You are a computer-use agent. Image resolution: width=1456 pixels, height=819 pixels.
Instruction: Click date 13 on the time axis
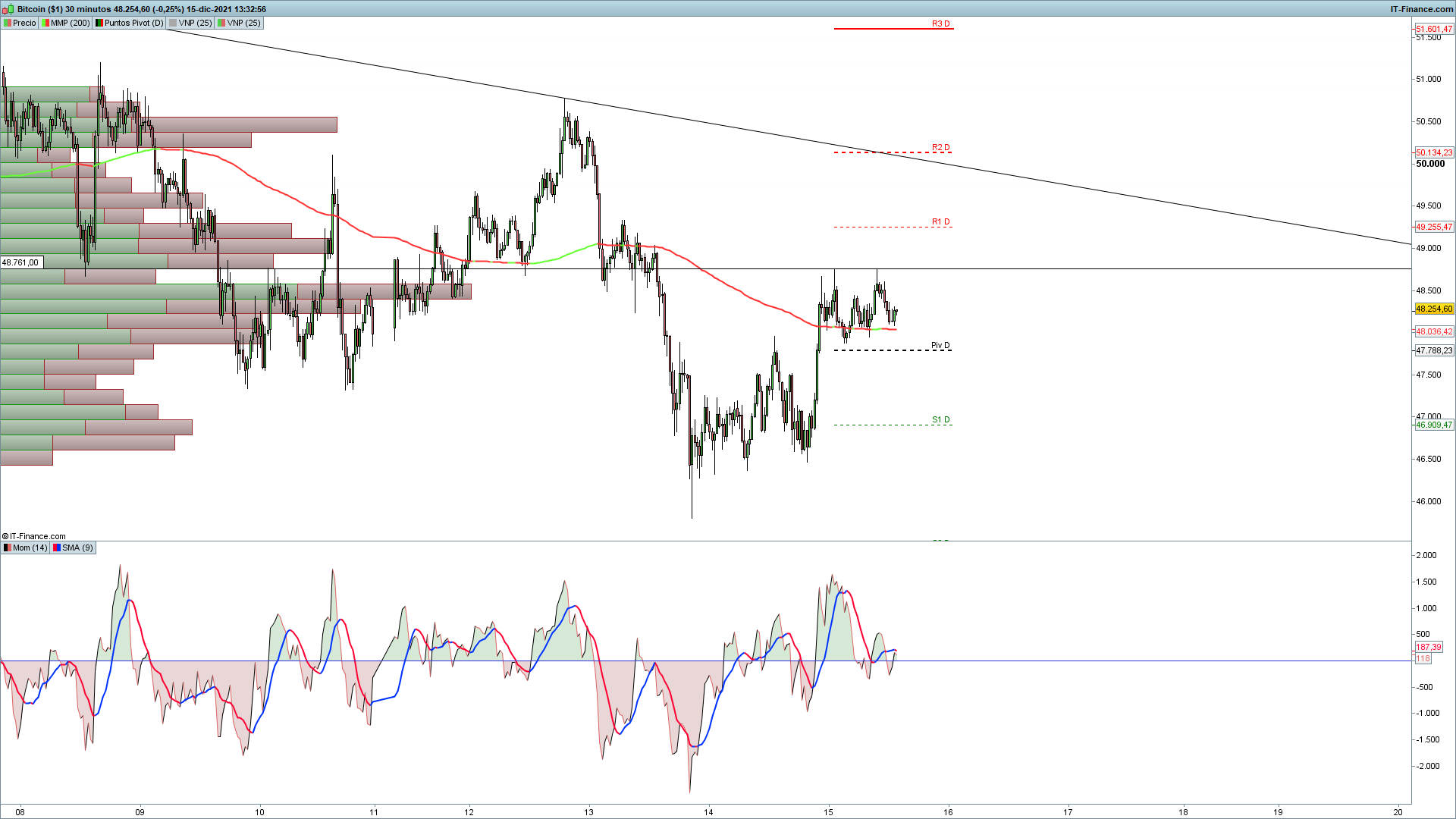pos(588,811)
